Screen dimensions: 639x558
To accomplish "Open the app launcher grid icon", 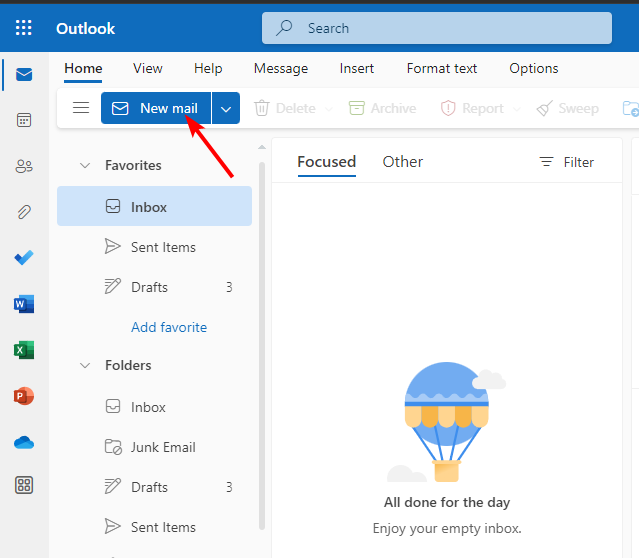I will [x=24, y=28].
